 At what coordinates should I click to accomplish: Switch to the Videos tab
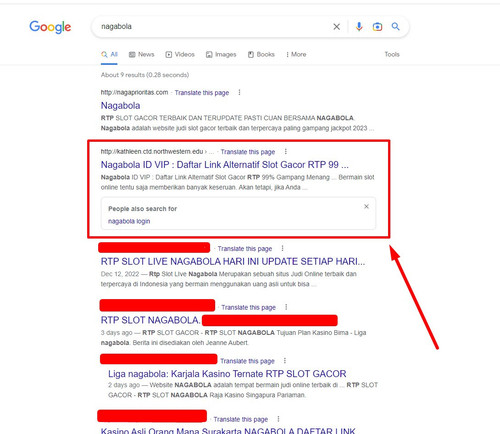click(x=180, y=54)
